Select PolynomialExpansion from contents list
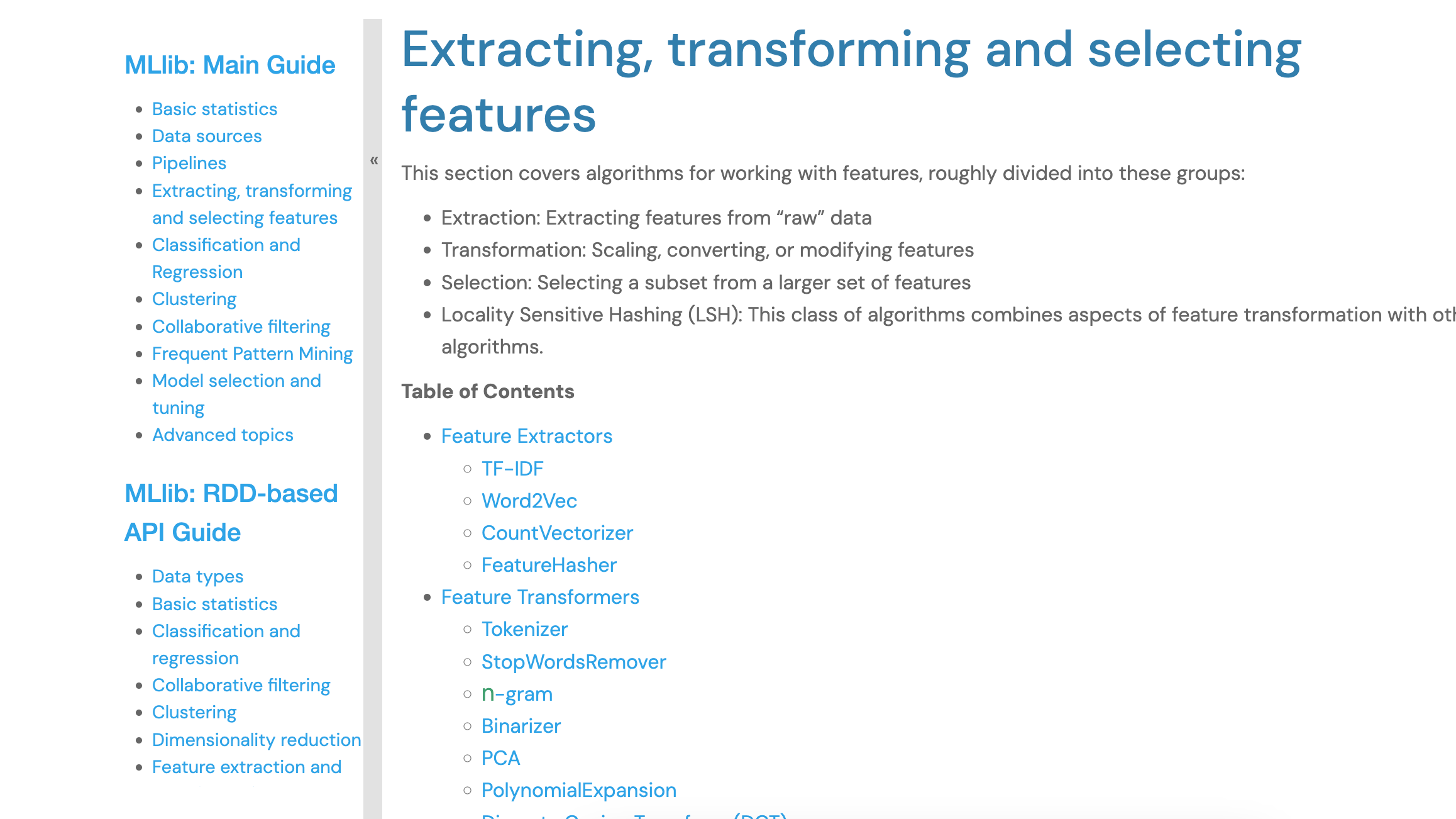 point(579,790)
